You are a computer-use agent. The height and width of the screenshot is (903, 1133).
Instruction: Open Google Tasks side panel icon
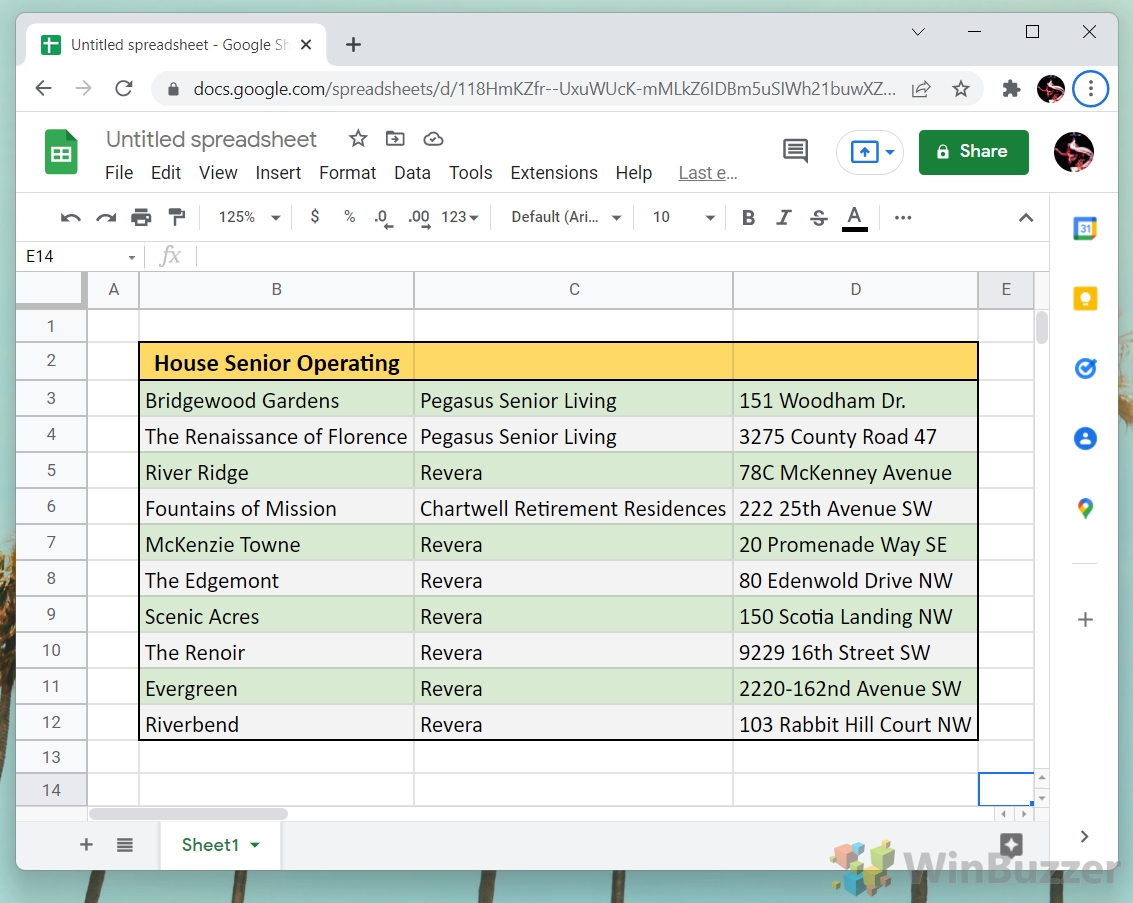[1085, 368]
